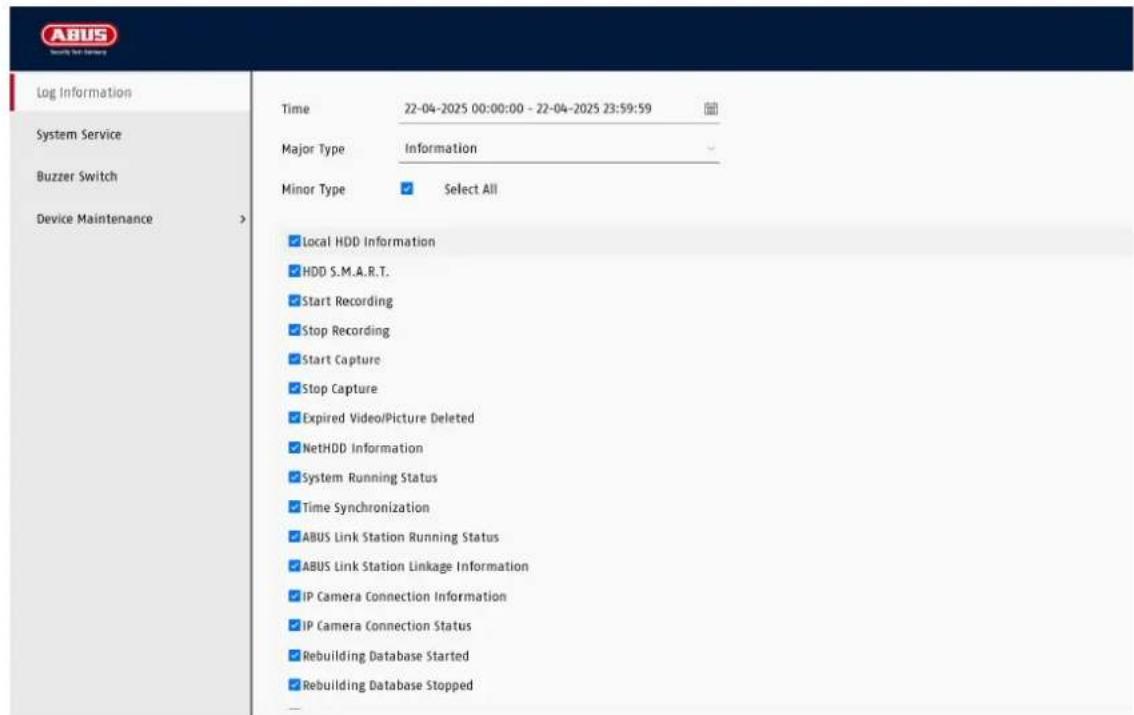The image size is (1134, 715).
Task: Toggle ABUS Link Station Running Status checkbox
Action: 294,536
